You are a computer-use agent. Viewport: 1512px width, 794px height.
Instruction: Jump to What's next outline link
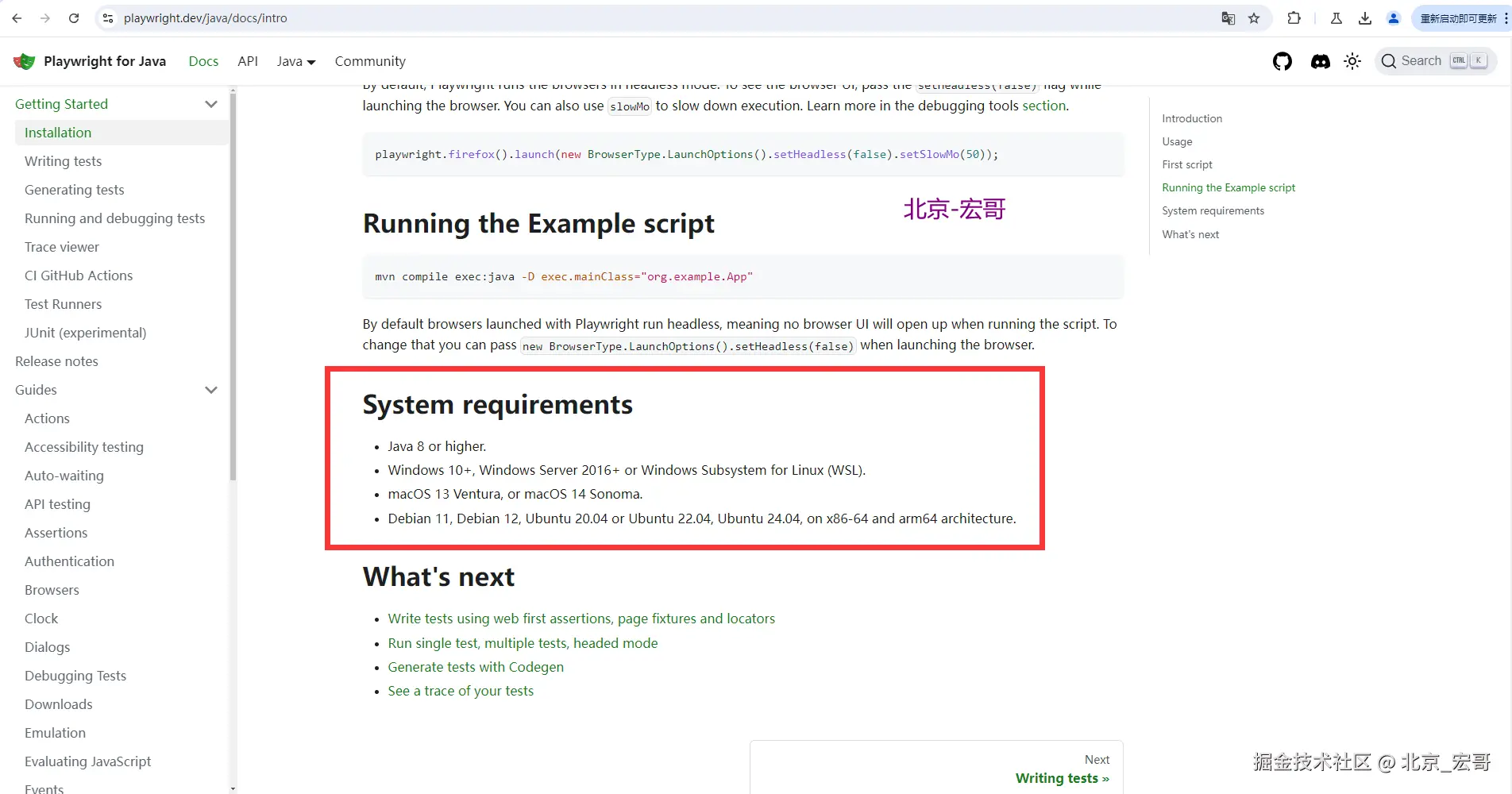pos(1190,234)
